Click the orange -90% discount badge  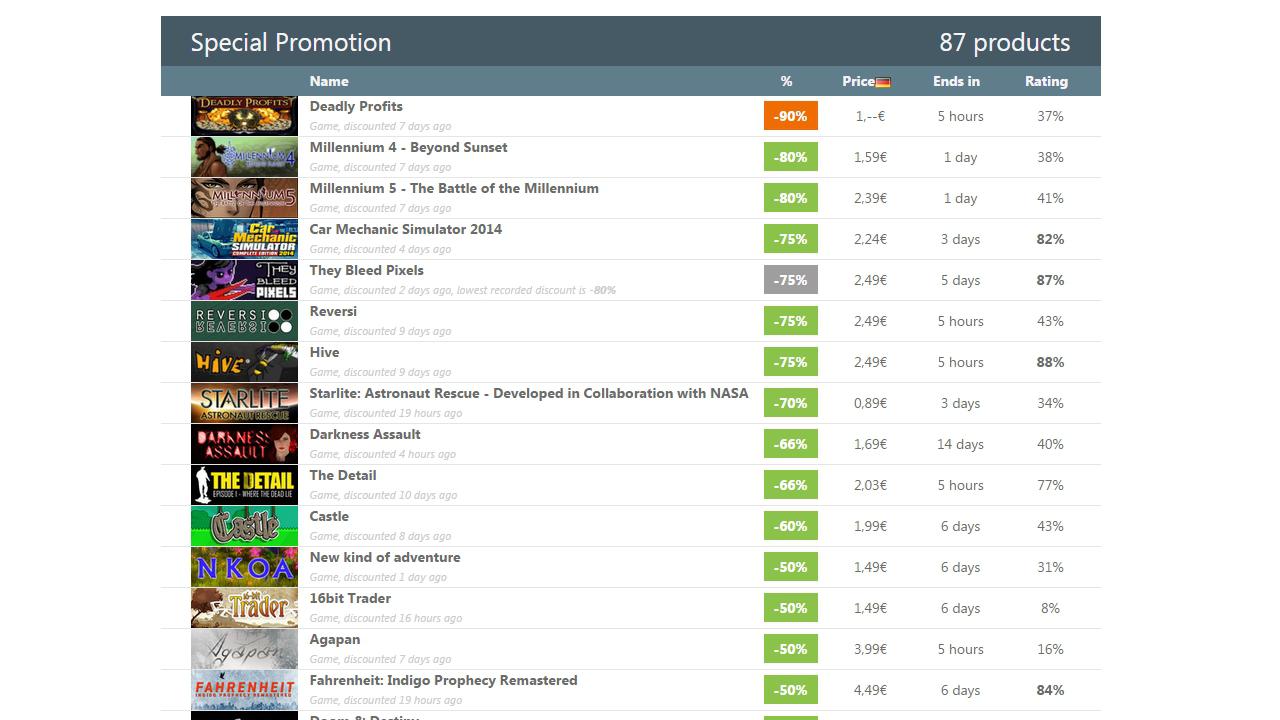pos(791,116)
